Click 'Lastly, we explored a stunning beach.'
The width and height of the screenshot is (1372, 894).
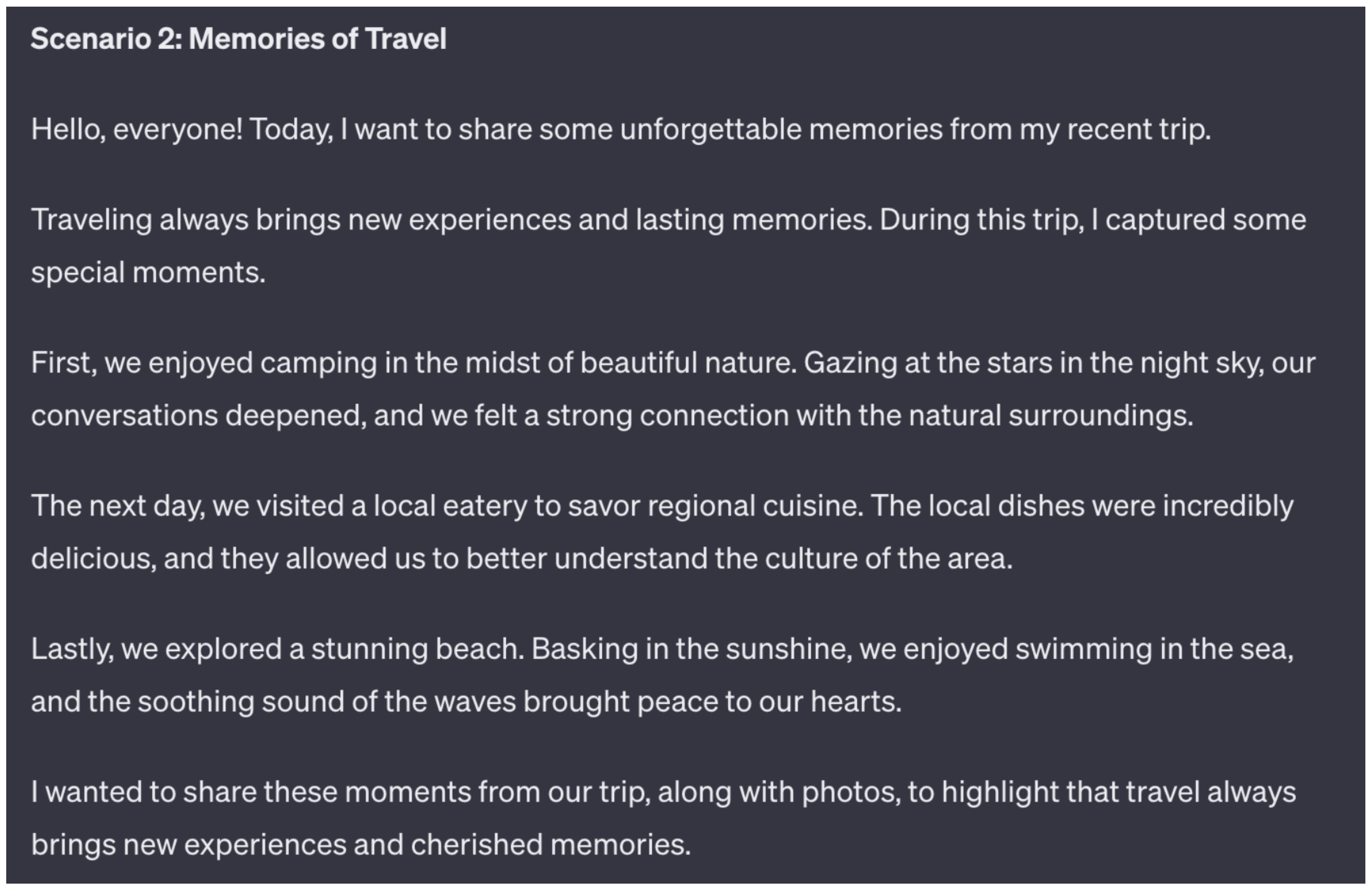pyautogui.click(x=278, y=648)
